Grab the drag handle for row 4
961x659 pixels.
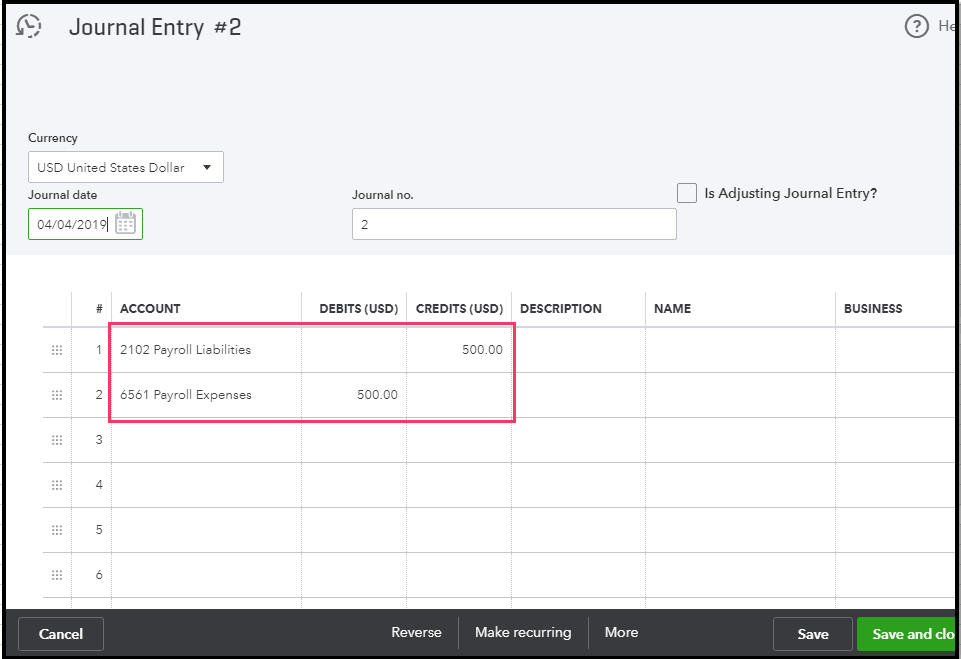(57, 485)
